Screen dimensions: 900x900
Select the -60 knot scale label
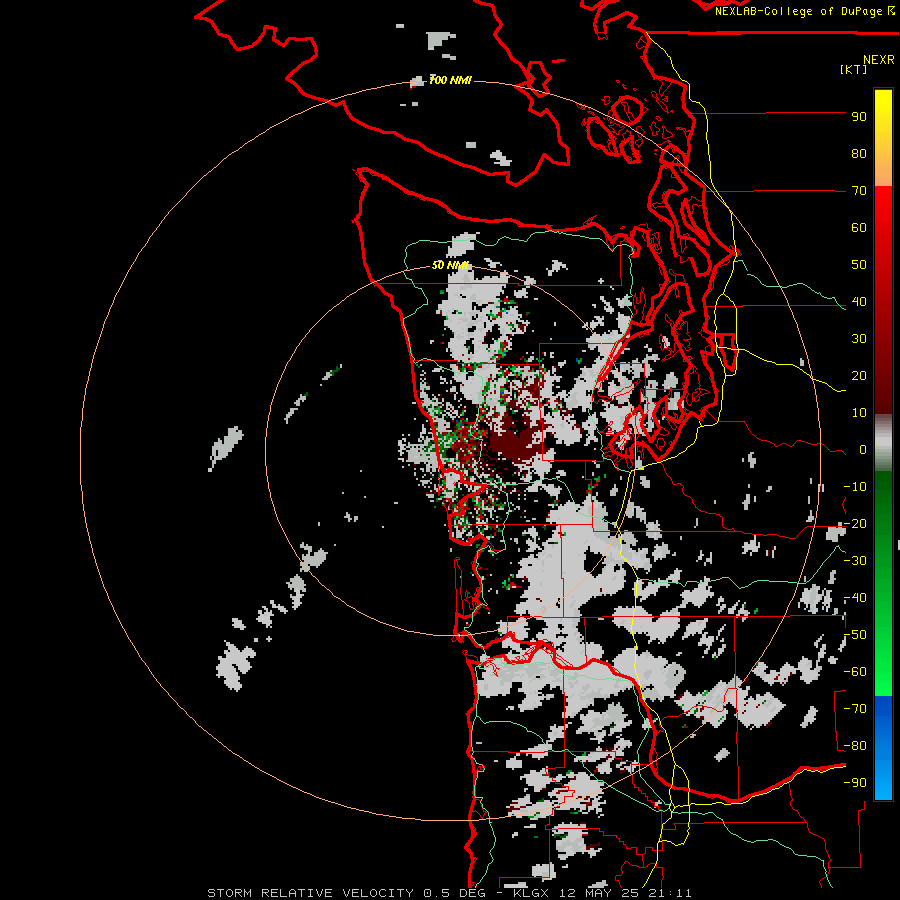coord(855,672)
